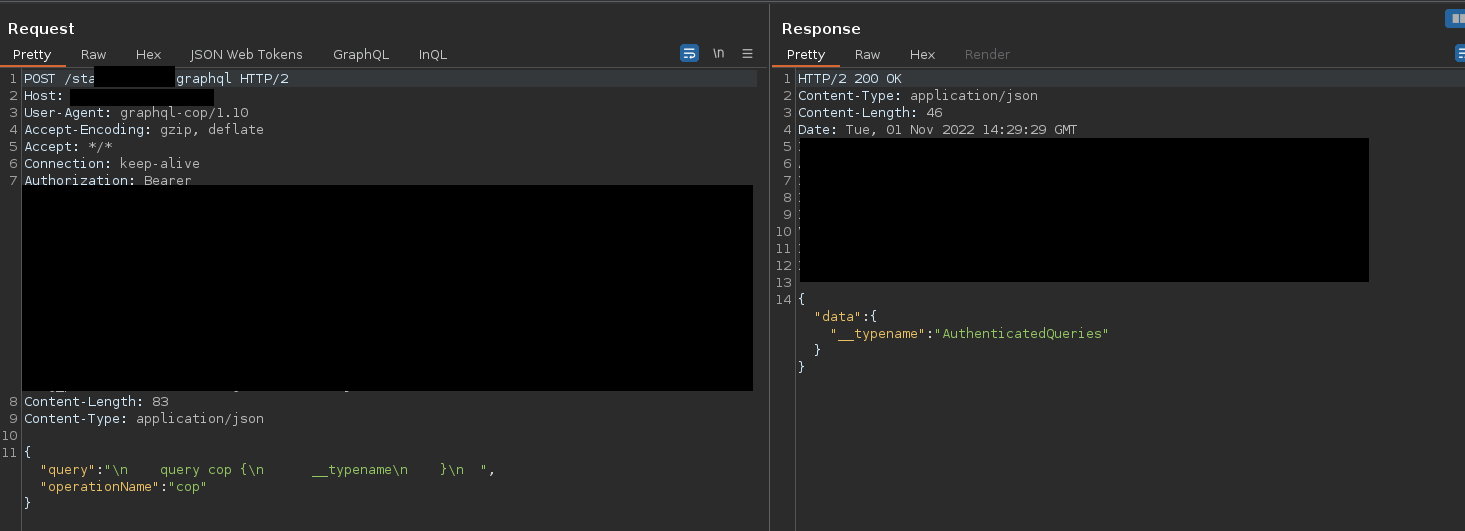Viewport: 1465px width, 531px height.
Task: Click the POST request line text
Action: point(157,79)
